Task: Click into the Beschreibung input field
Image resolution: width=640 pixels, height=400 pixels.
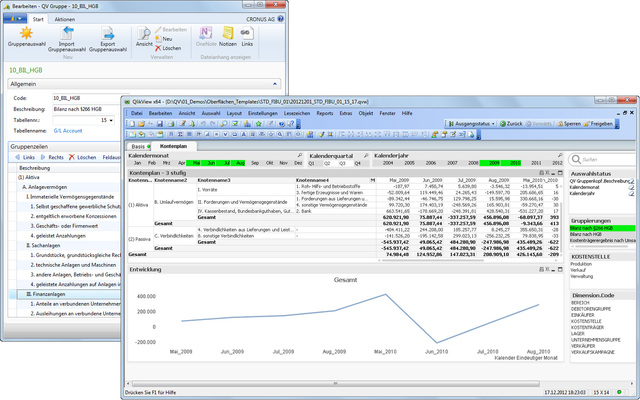Action: [x=85, y=109]
